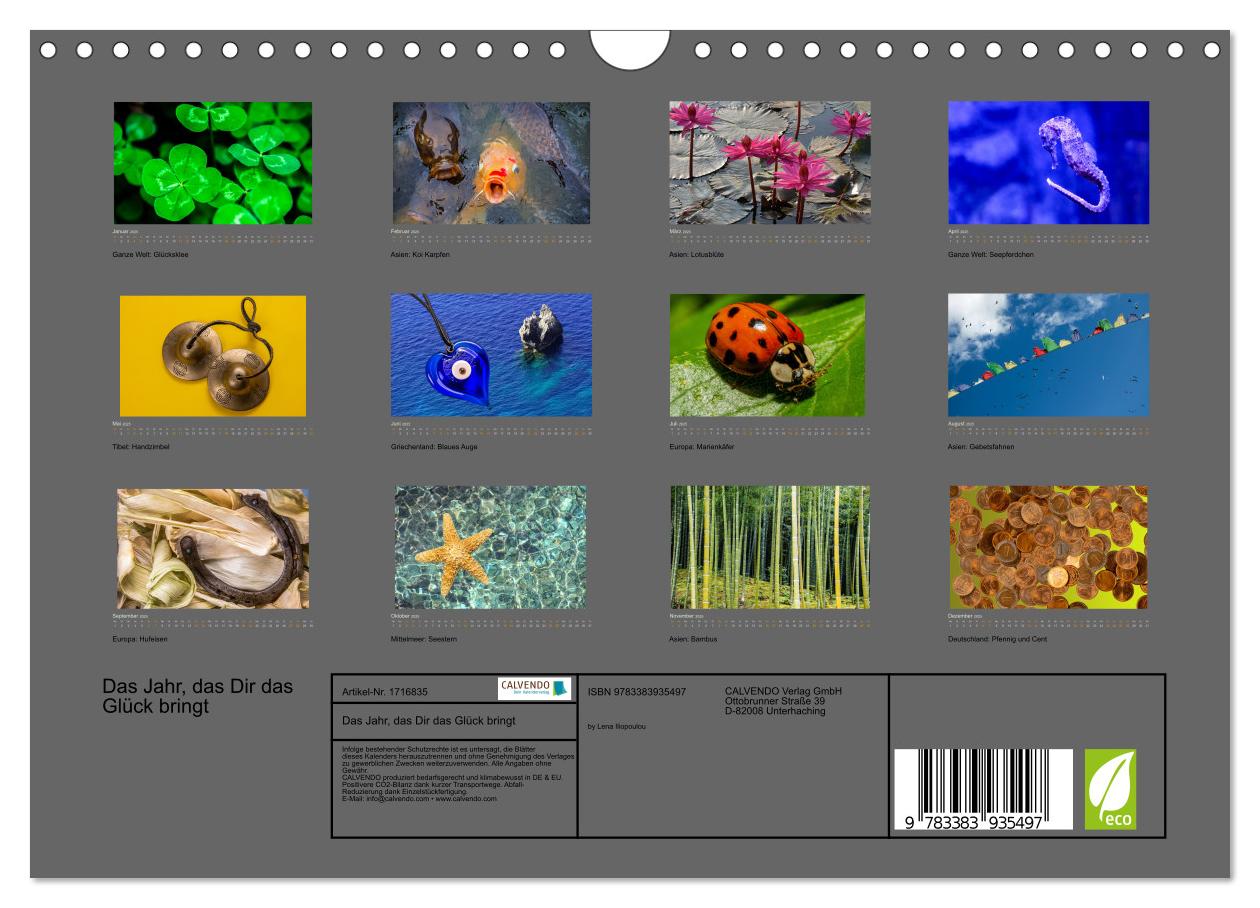Click the copyright notice paragraph

(x=458, y=758)
